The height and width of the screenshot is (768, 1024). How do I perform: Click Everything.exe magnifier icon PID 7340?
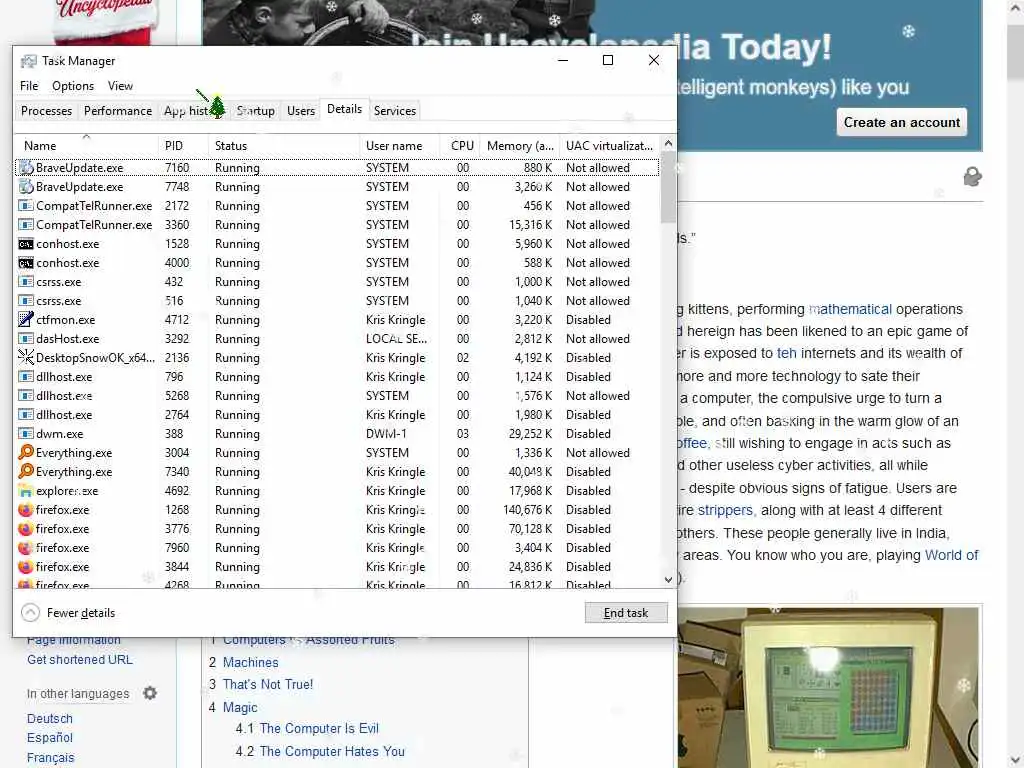[26, 471]
